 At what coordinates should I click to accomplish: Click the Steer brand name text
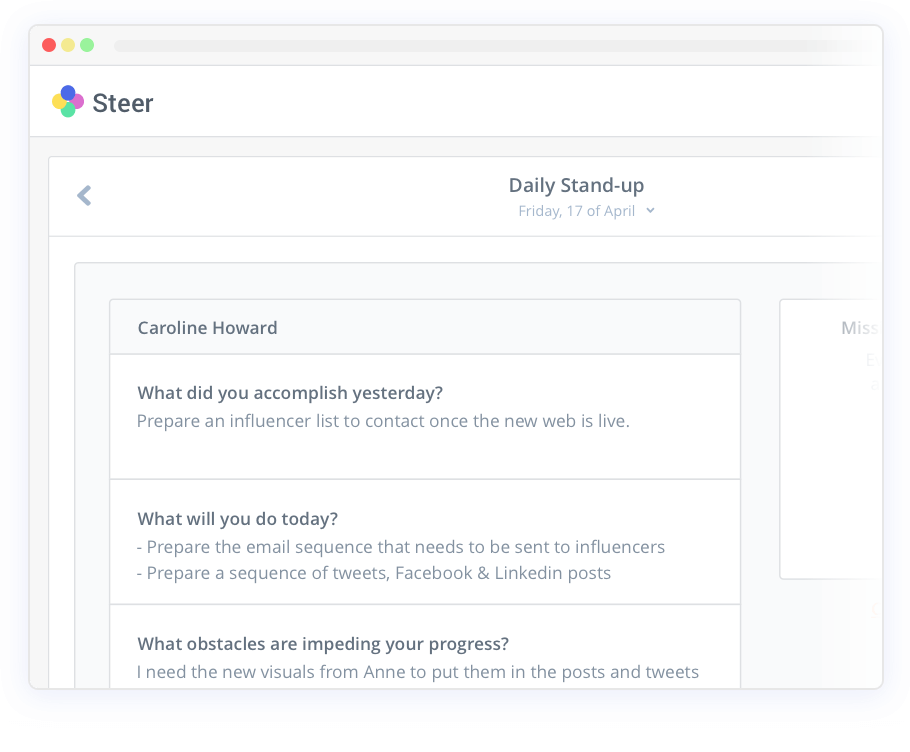pos(123,103)
